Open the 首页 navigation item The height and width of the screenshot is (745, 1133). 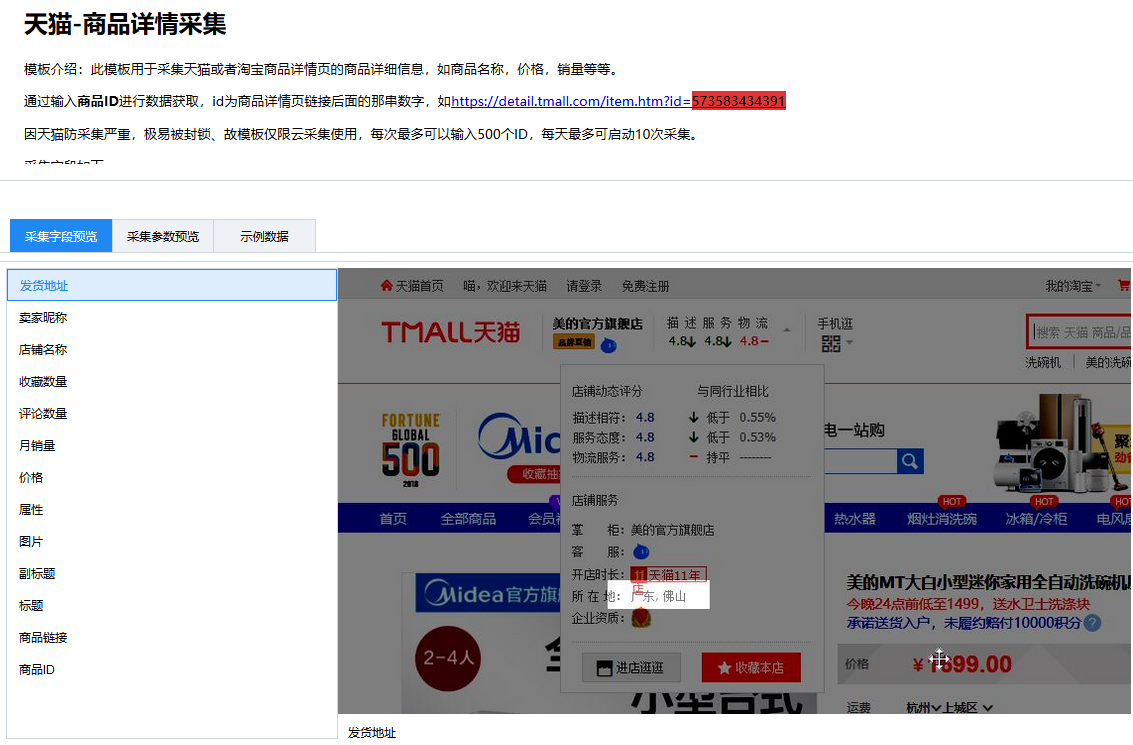click(x=393, y=519)
